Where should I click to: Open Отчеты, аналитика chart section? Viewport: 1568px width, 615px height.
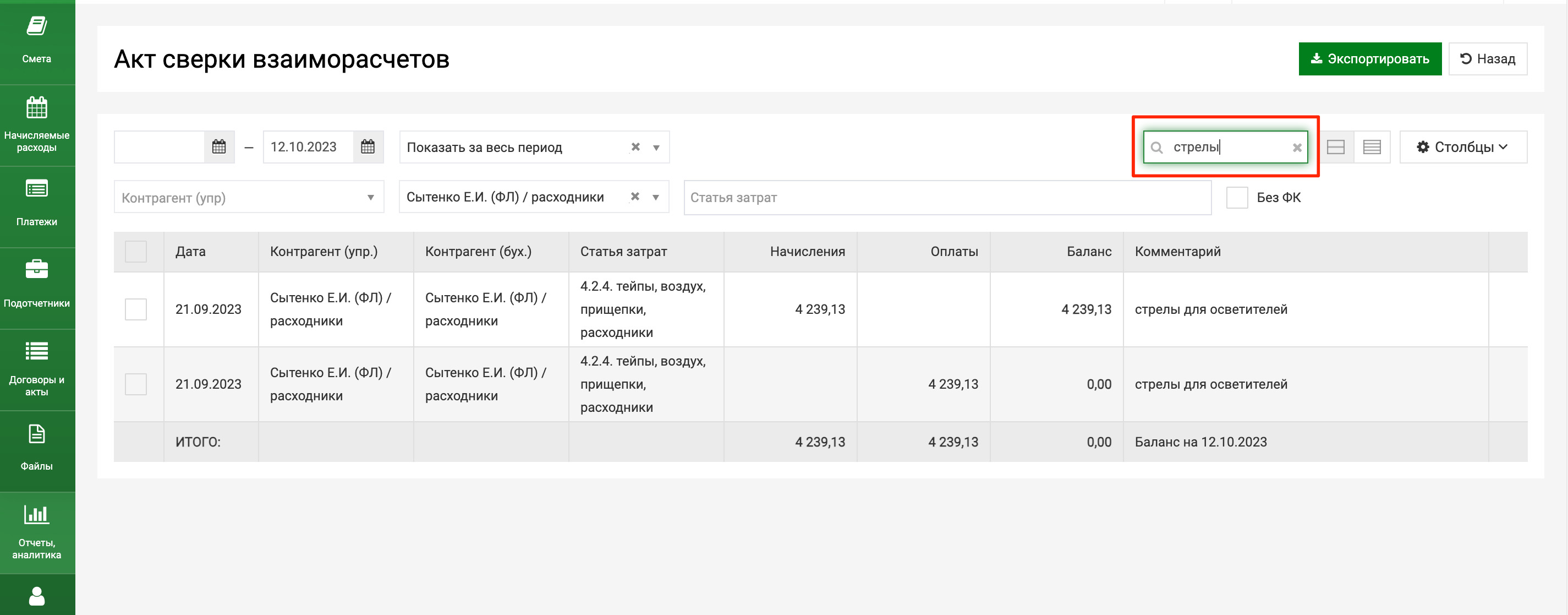[36, 532]
